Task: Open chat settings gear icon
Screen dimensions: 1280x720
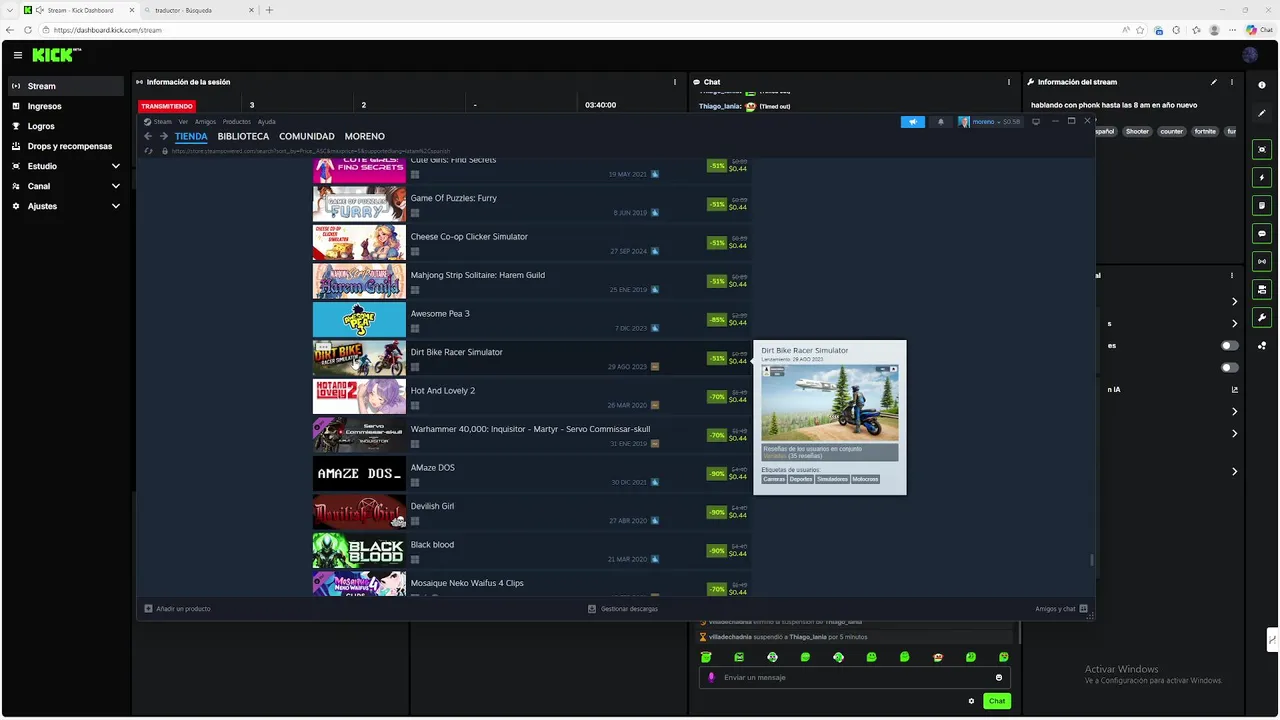Action: pyautogui.click(x=971, y=701)
